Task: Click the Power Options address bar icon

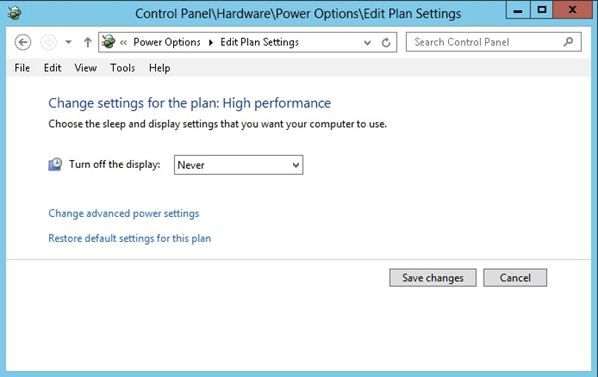Action: click(x=108, y=42)
